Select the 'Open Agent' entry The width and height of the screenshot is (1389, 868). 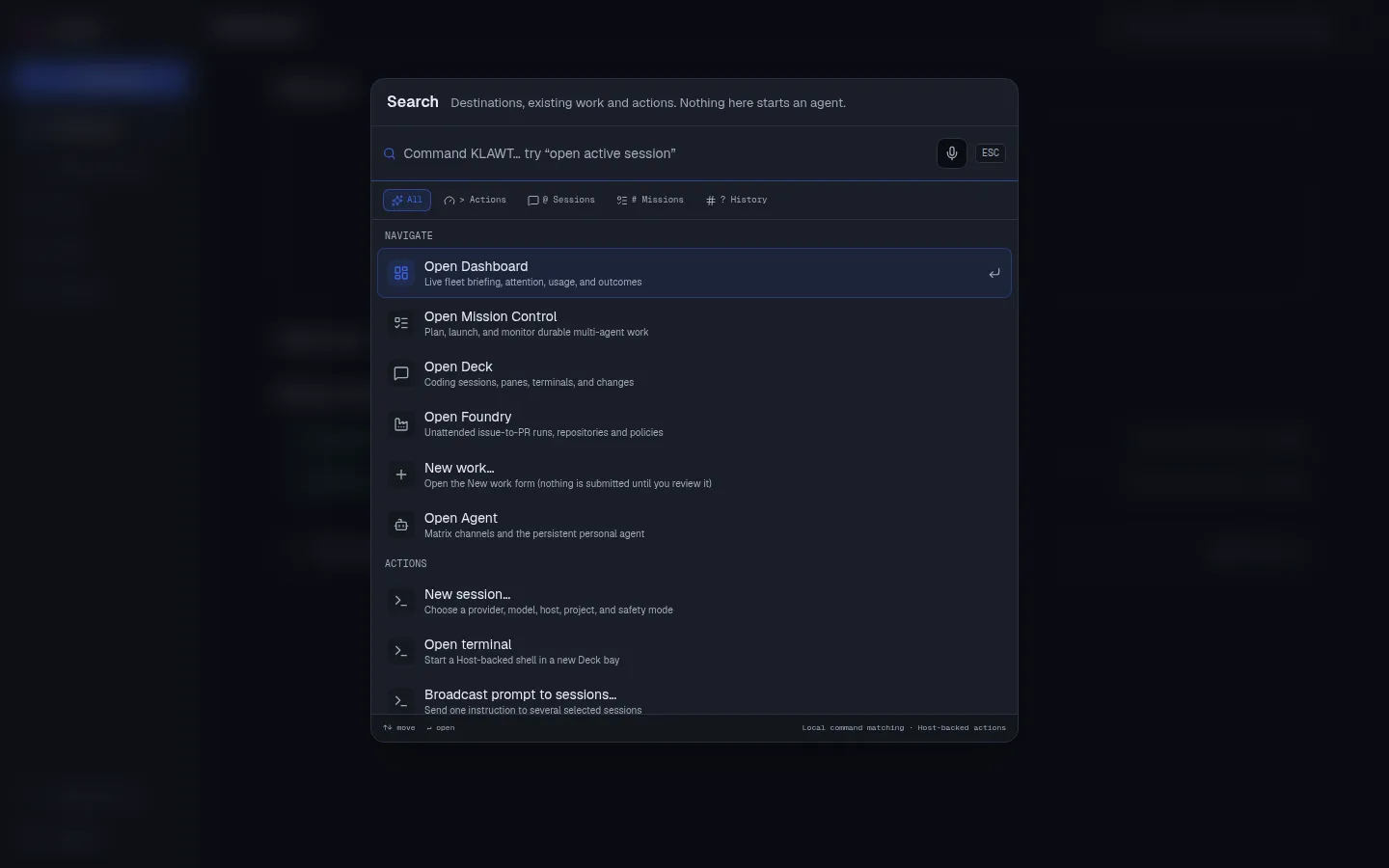694,525
